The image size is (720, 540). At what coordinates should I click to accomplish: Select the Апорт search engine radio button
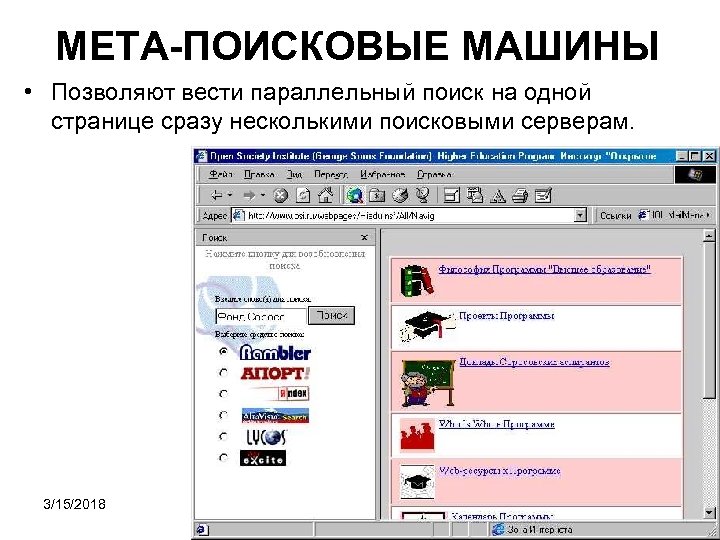click(224, 373)
